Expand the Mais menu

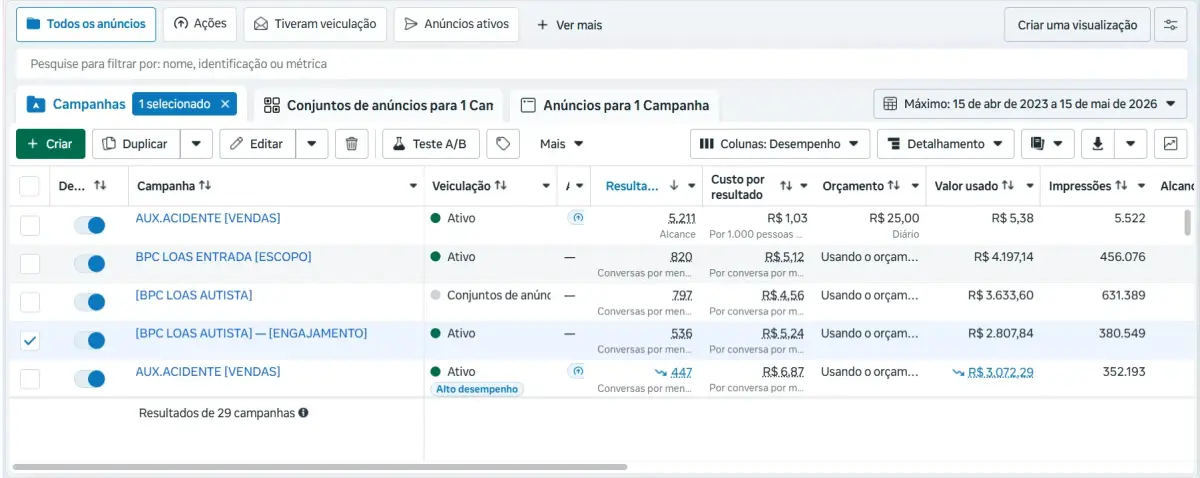click(561, 144)
